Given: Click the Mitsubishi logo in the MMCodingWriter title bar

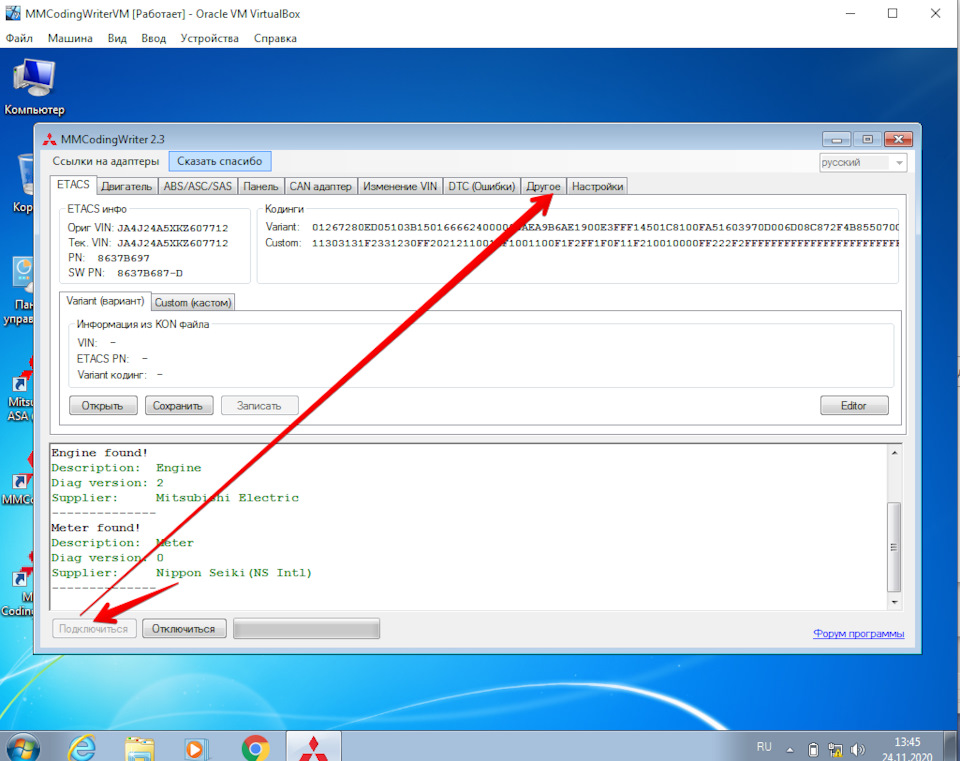Looking at the screenshot, I should point(50,140).
